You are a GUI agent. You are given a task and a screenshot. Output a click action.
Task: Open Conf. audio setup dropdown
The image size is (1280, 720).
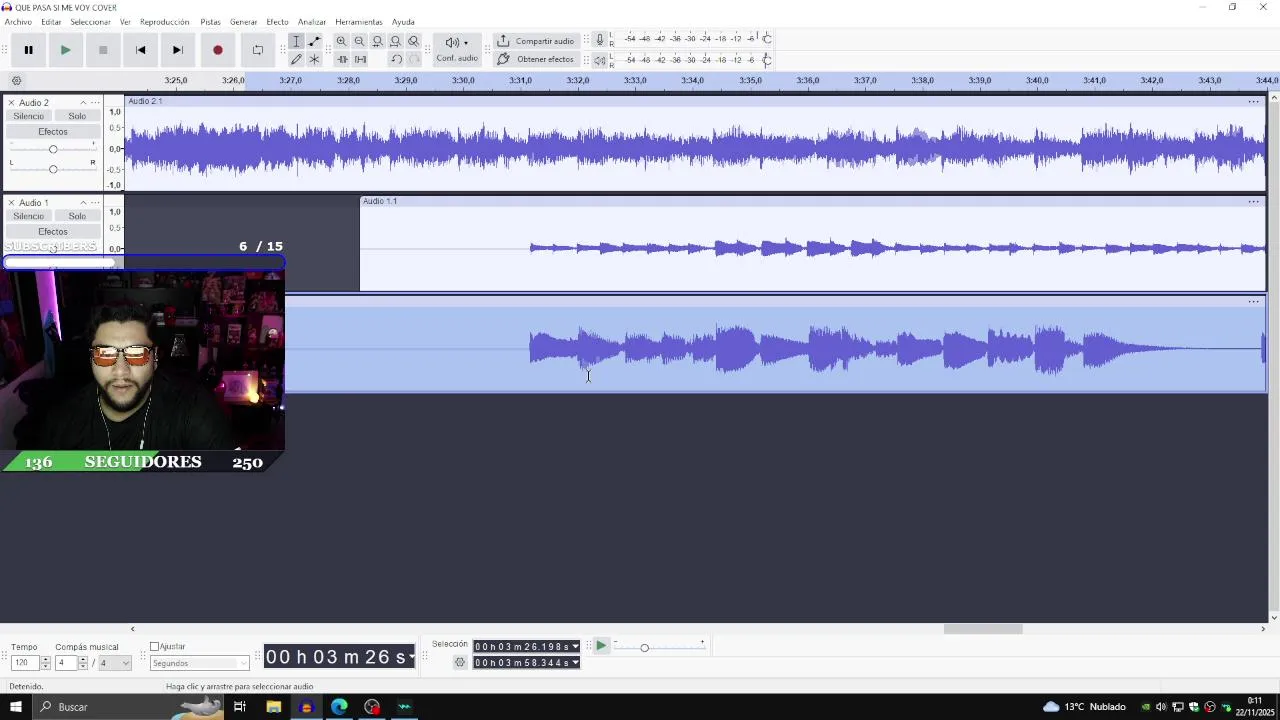456,49
